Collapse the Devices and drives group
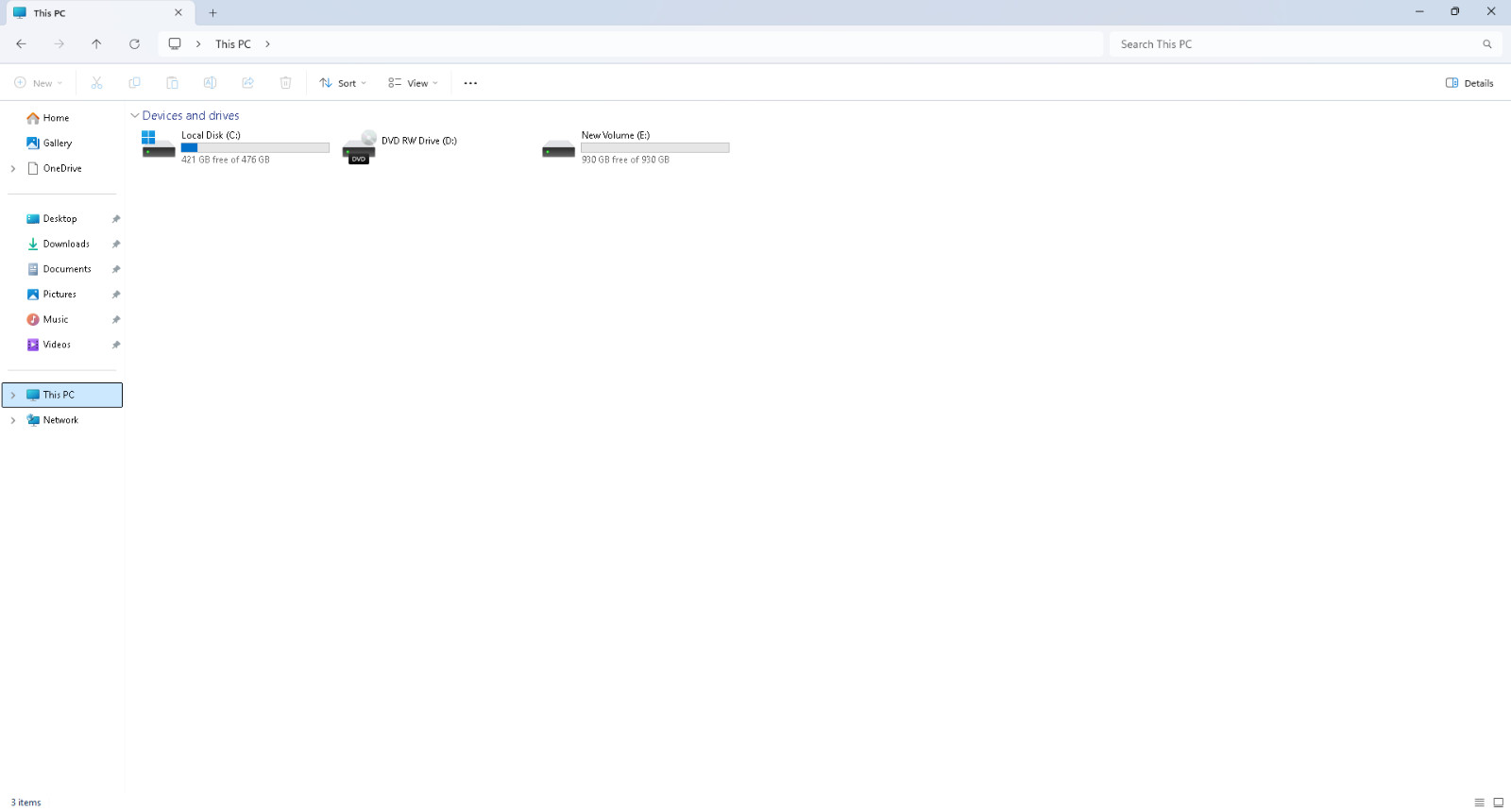 point(134,116)
